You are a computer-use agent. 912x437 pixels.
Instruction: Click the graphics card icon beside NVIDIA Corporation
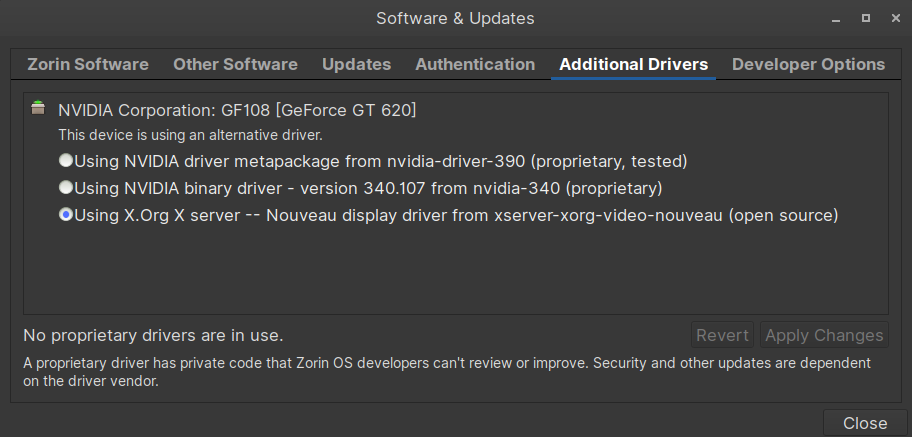pos(38,108)
